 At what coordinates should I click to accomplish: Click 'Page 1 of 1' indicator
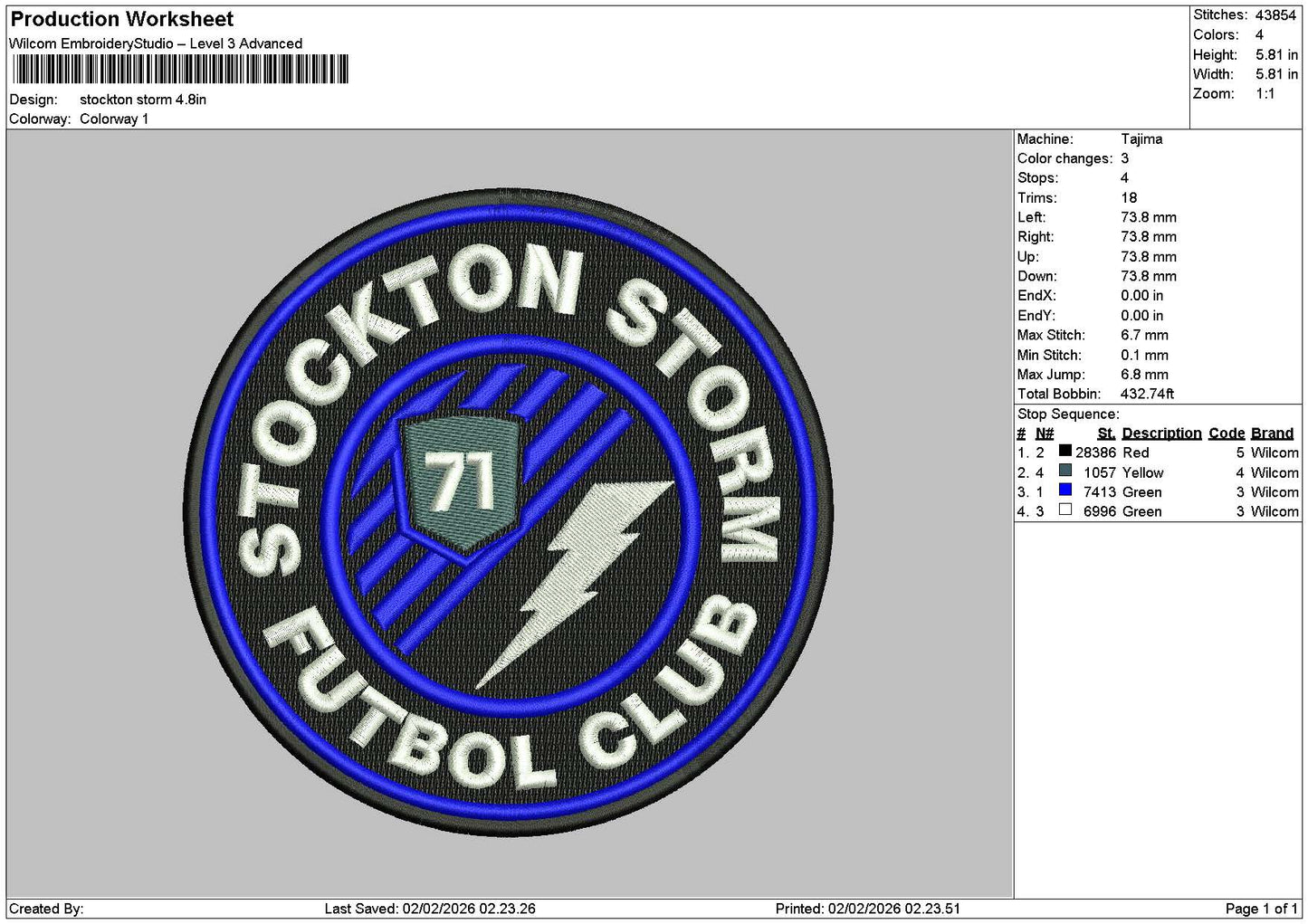[1262, 909]
